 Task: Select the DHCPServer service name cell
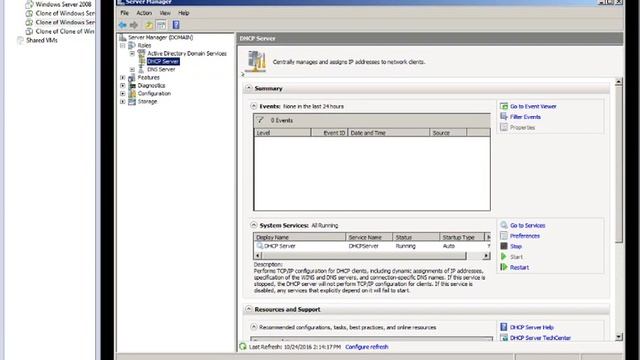(363, 246)
